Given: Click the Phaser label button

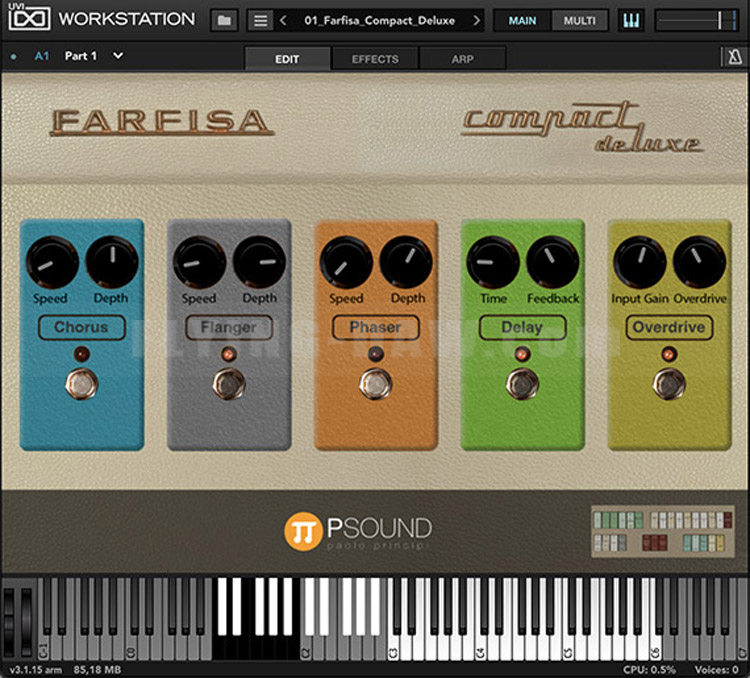Looking at the screenshot, I should [376, 328].
